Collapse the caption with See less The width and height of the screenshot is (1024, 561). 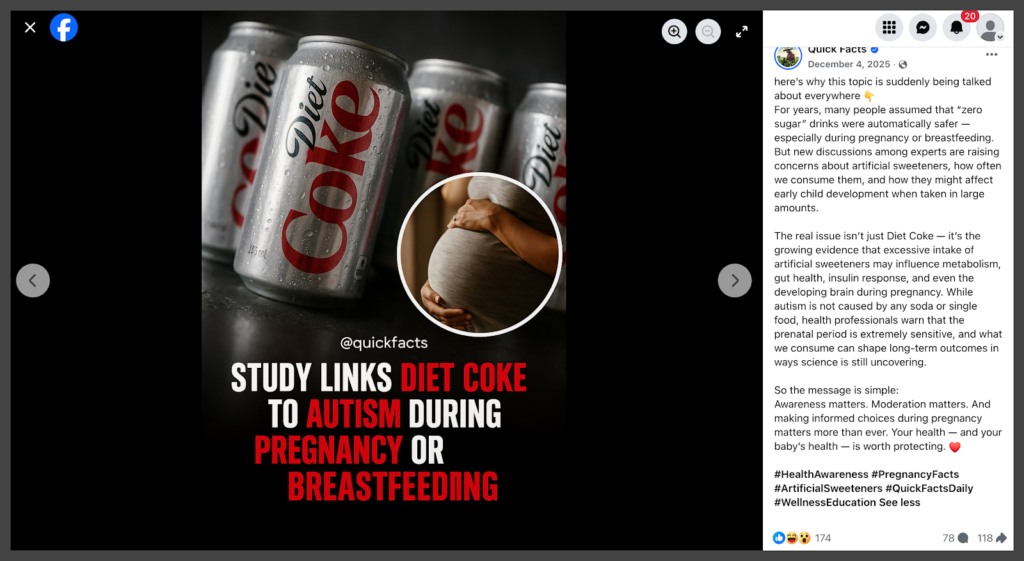(x=899, y=503)
